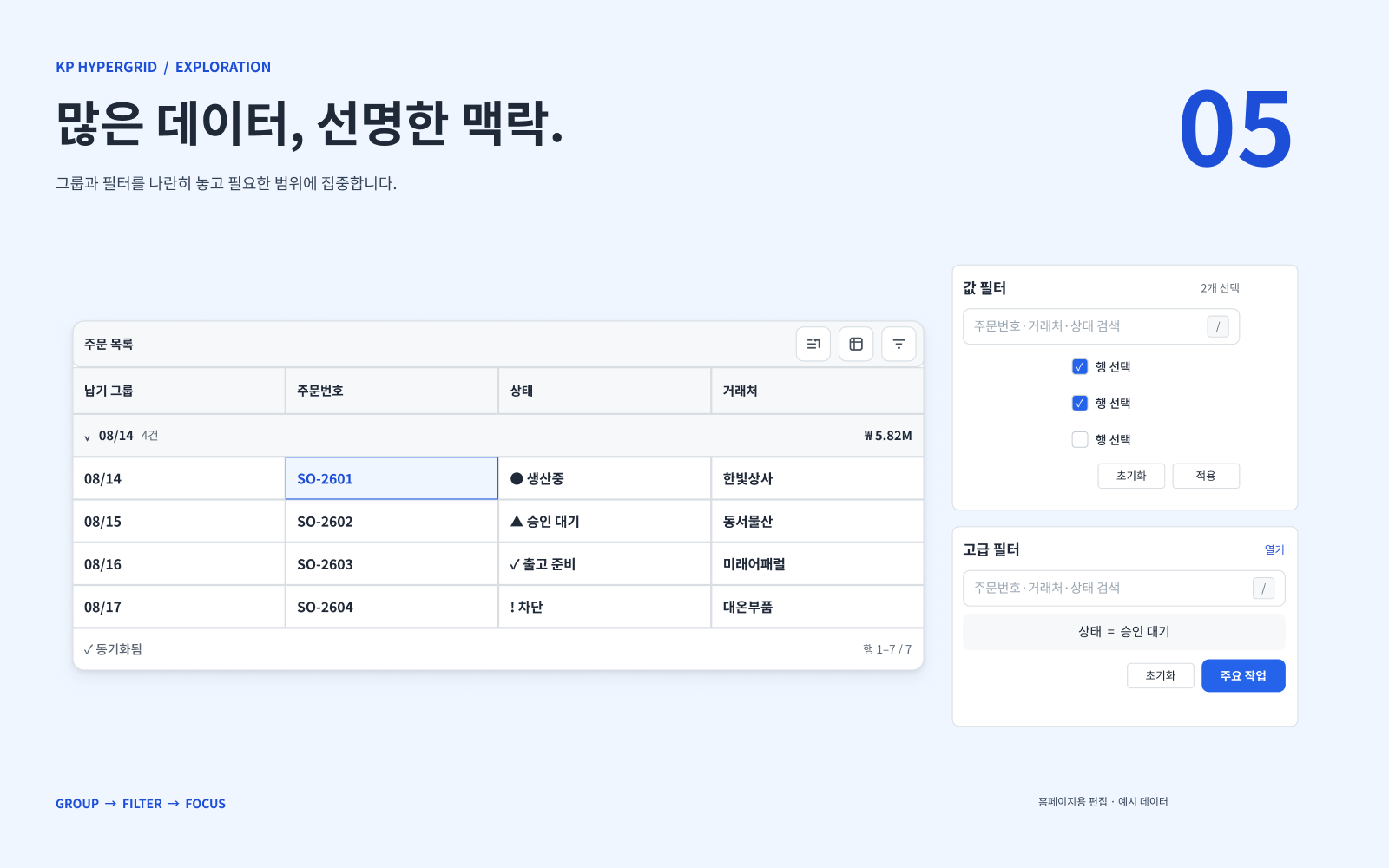Click the 거래처 column header

(817, 391)
